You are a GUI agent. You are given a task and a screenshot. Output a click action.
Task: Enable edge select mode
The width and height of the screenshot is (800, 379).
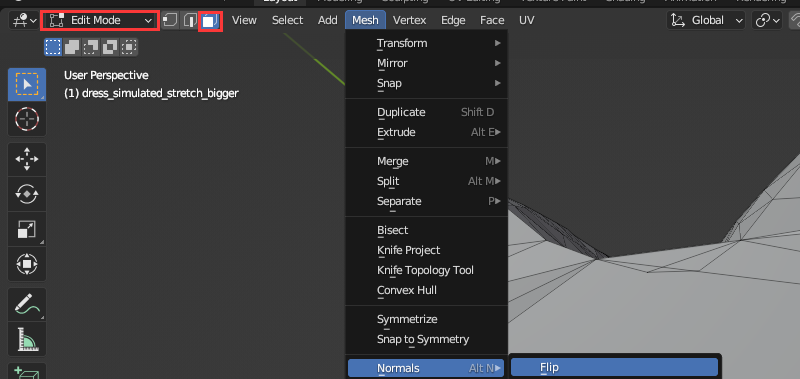(190, 20)
